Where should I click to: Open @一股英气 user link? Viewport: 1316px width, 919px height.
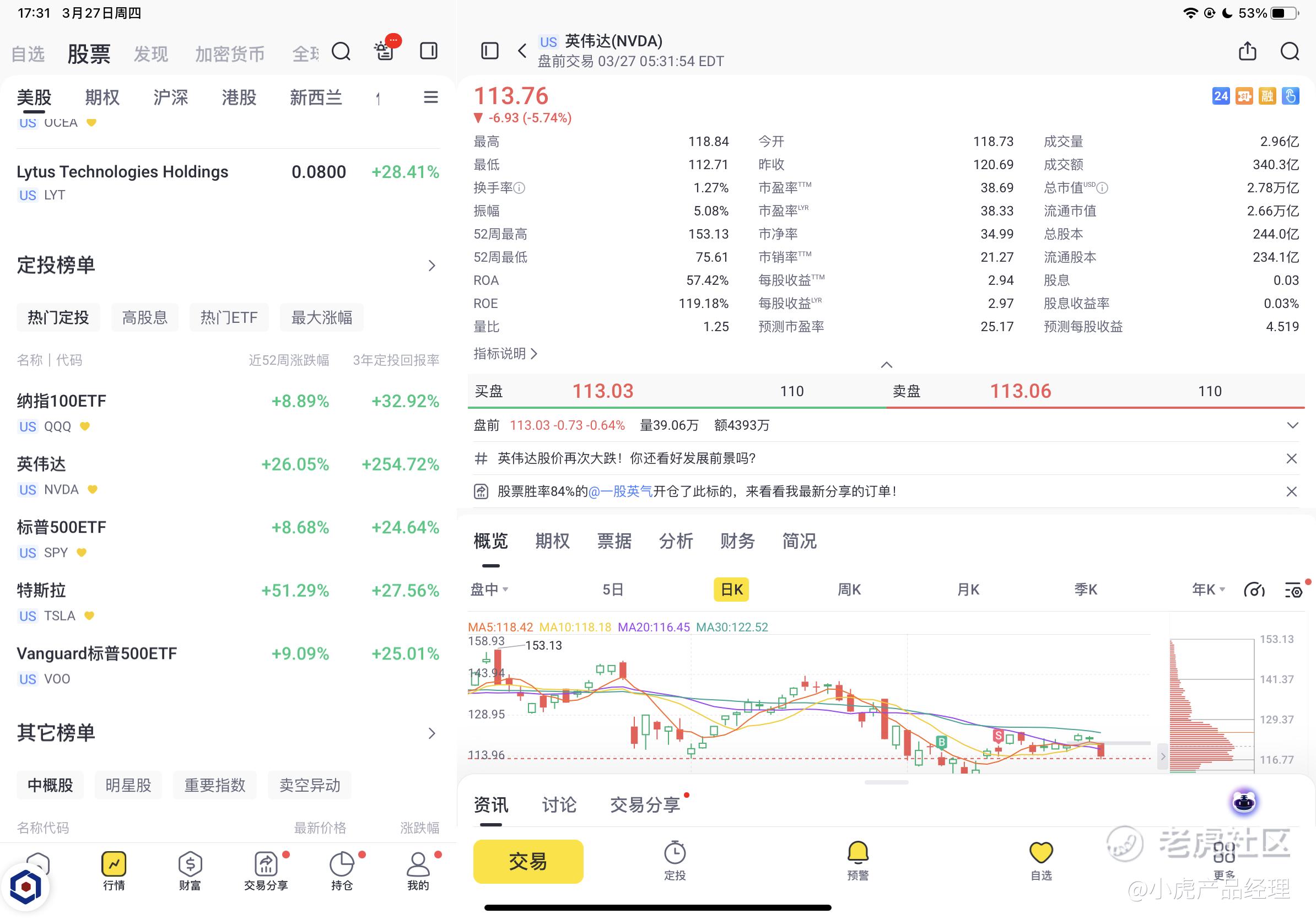pyautogui.click(x=620, y=491)
